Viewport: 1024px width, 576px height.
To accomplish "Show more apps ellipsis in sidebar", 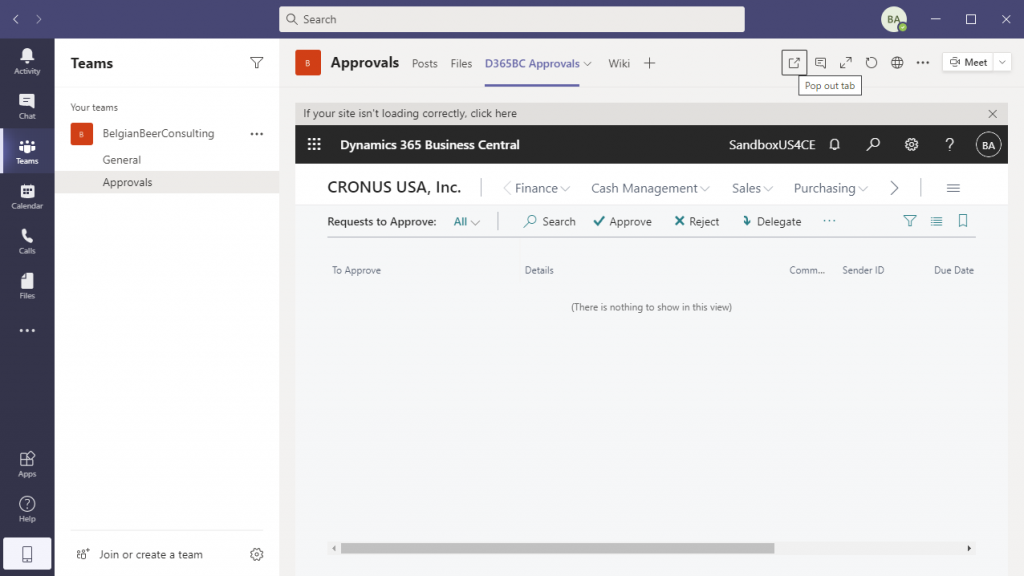I will click(x=27, y=330).
